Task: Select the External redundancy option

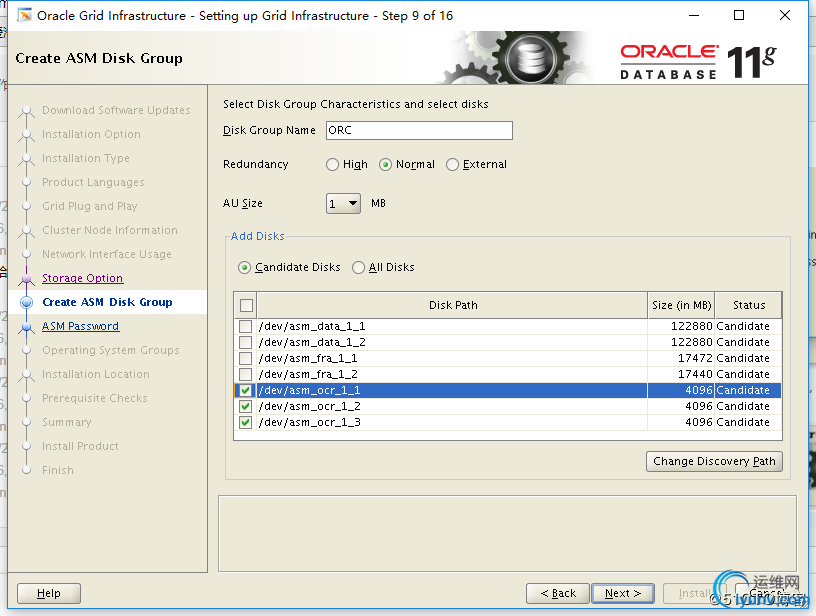Action: coord(453,165)
